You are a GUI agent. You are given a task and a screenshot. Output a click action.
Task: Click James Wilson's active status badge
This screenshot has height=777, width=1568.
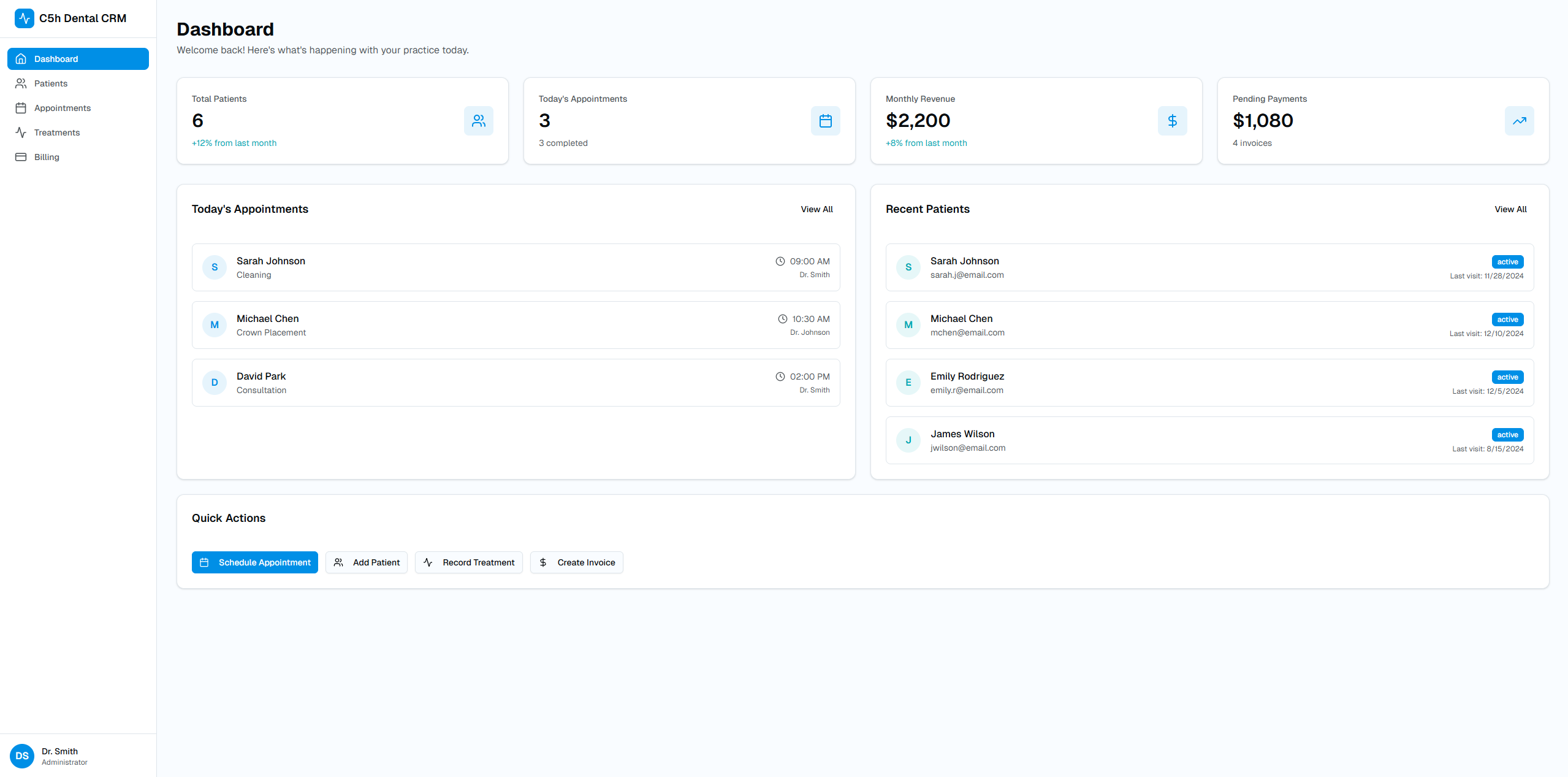(x=1507, y=435)
